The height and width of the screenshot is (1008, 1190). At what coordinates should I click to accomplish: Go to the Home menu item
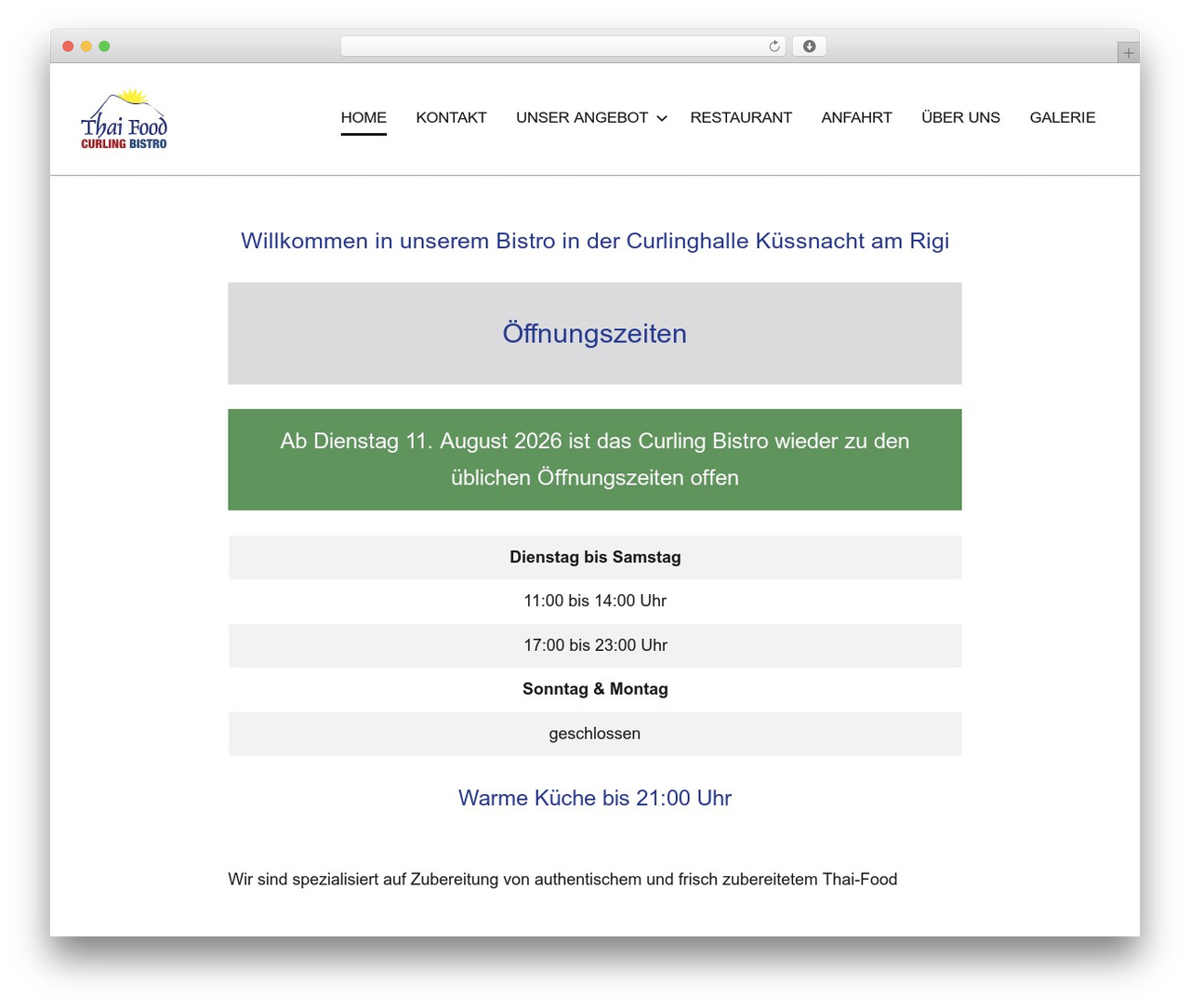click(x=364, y=117)
